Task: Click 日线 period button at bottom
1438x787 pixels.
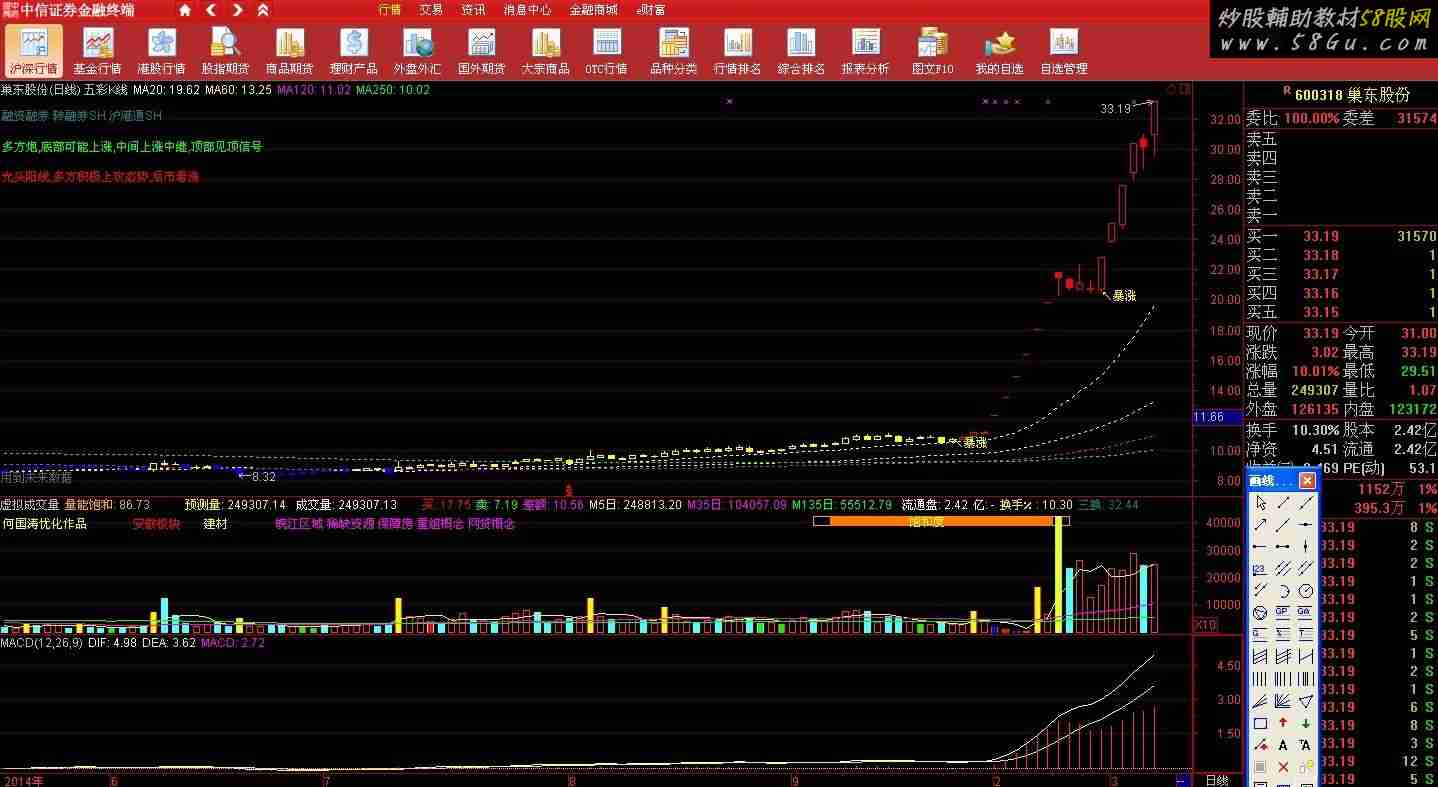Action: 1217,780
